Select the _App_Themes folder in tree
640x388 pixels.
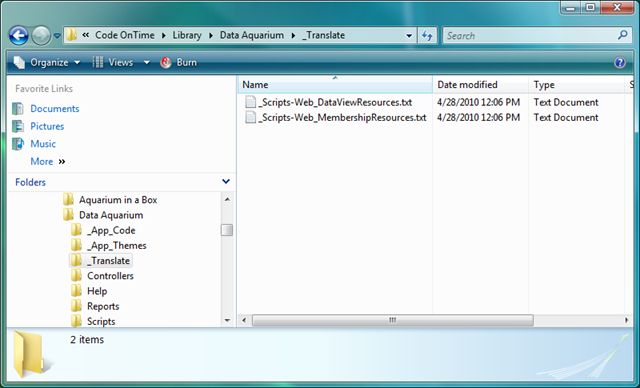point(116,245)
